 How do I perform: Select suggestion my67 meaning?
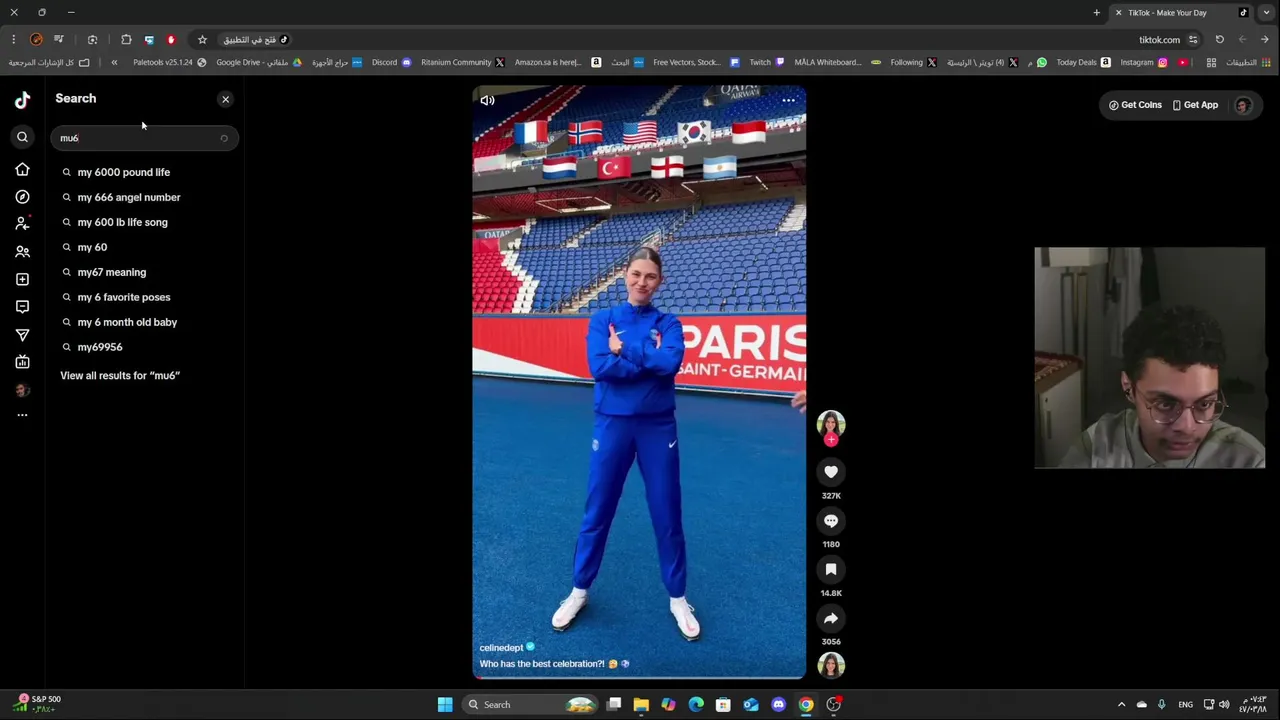111,272
